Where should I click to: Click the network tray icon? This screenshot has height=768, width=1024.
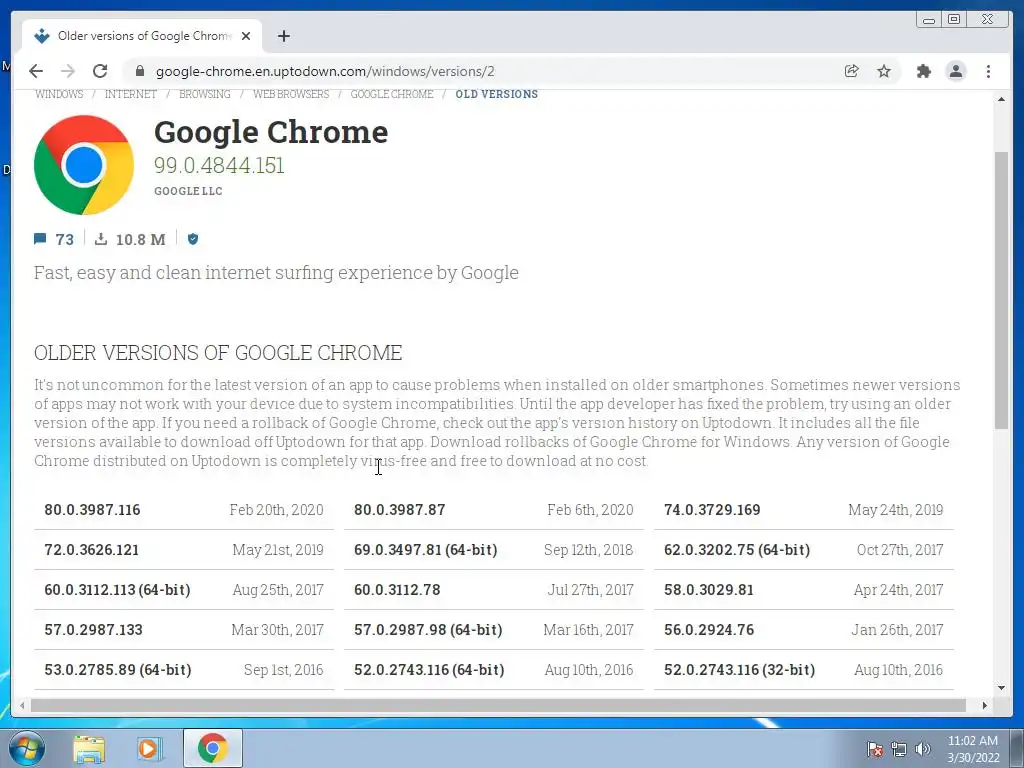pyautogui.click(x=899, y=749)
